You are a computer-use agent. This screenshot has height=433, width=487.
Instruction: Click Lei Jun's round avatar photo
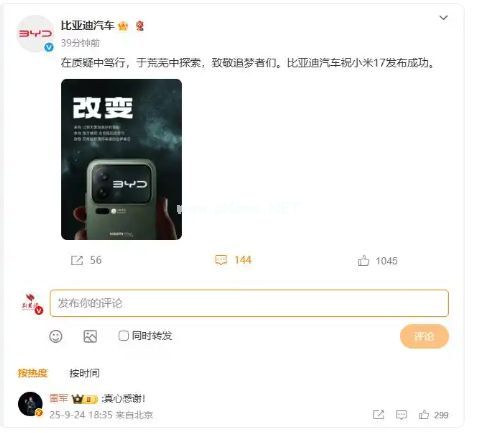click(30, 404)
